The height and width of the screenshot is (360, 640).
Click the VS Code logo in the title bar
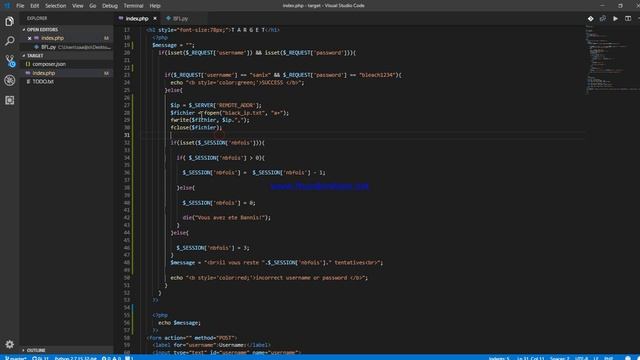pyautogui.click(x=7, y=6)
